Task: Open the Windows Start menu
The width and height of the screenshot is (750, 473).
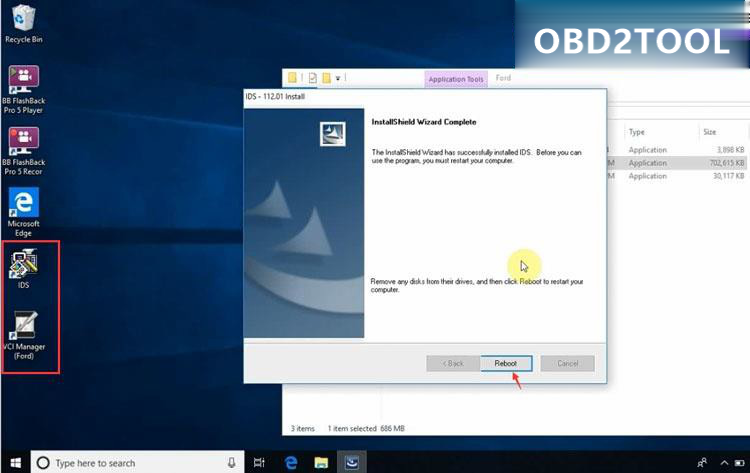Action: click(15, 462)
